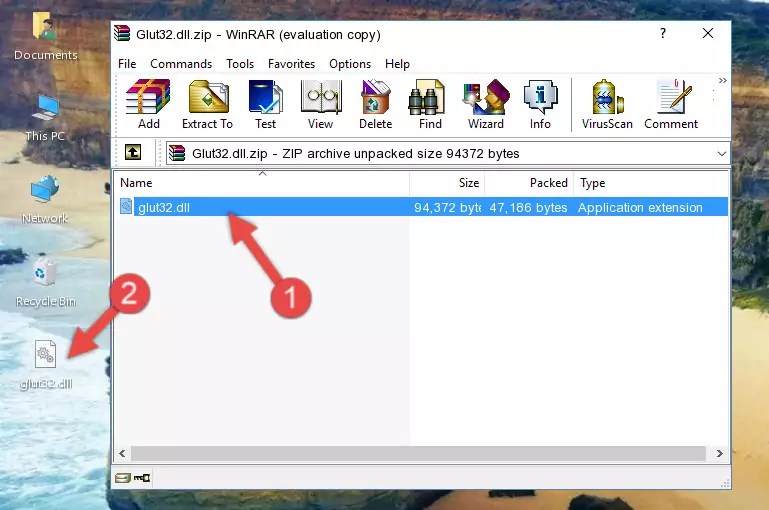Click the disk drive status bar icon

pyautogui.click(x=123, y=478)
